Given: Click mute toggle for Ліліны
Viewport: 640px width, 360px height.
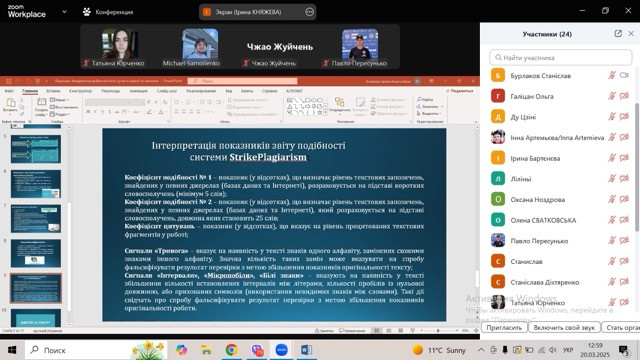Looking at the screenshot, I should [x=611, y=178].
